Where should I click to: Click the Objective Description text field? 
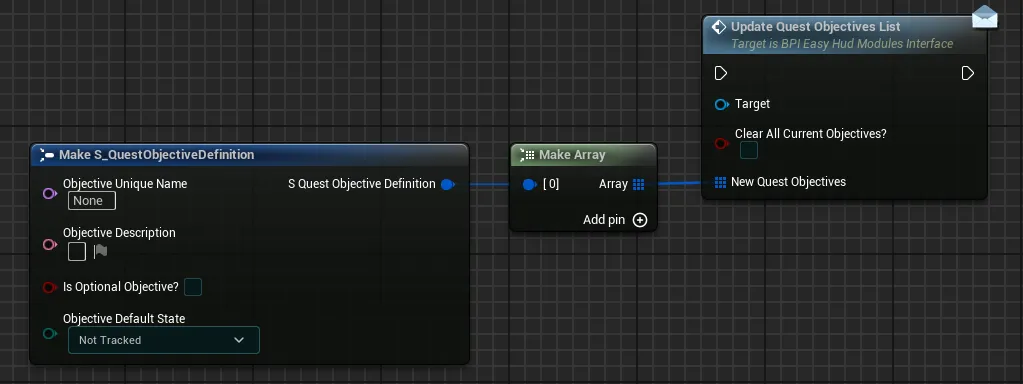pyautogui.click(x=77, y=252)
